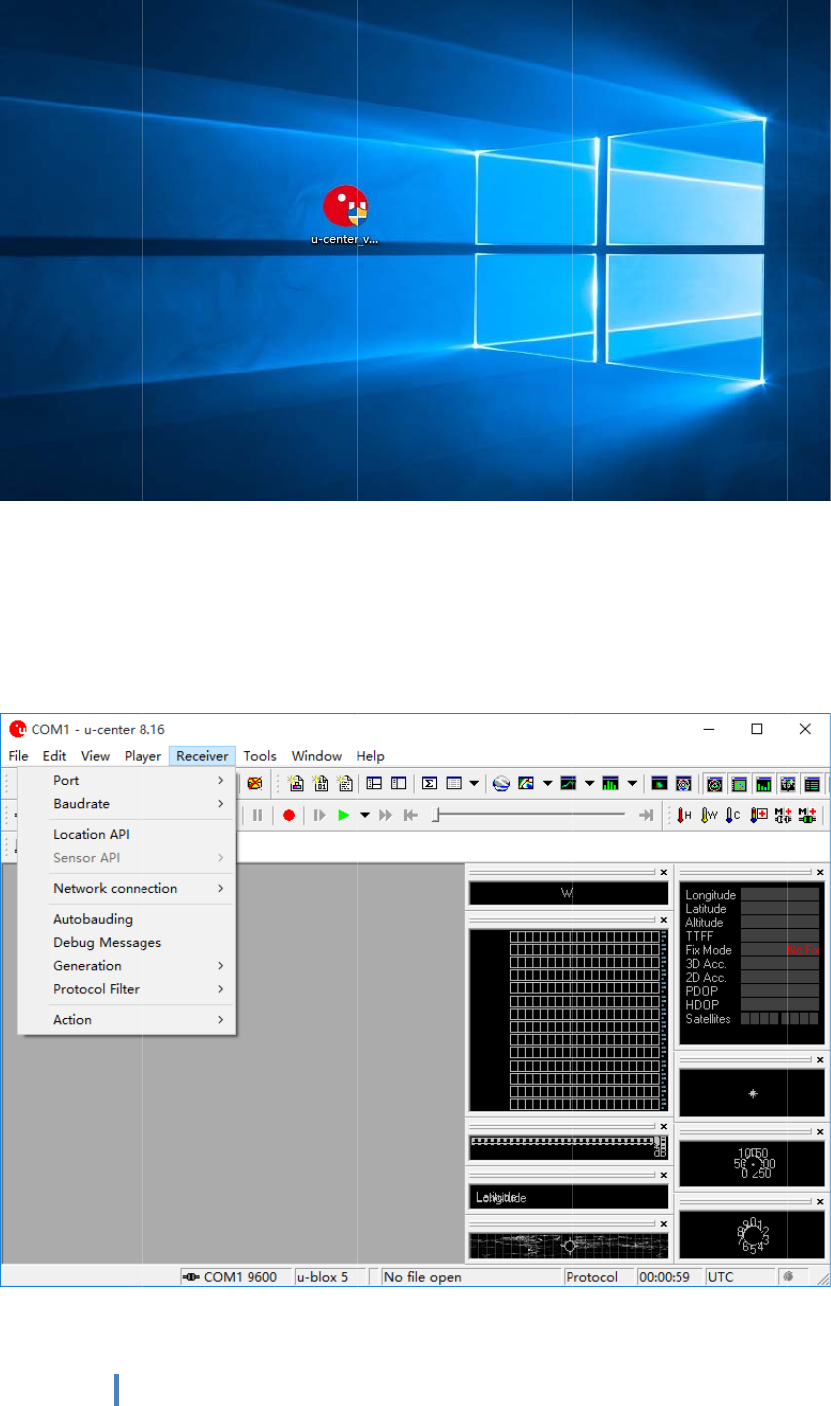Screen dimensions: 831x1406
Task: Click Protocol field in status bar
Action: click(x=598, y=1277)
